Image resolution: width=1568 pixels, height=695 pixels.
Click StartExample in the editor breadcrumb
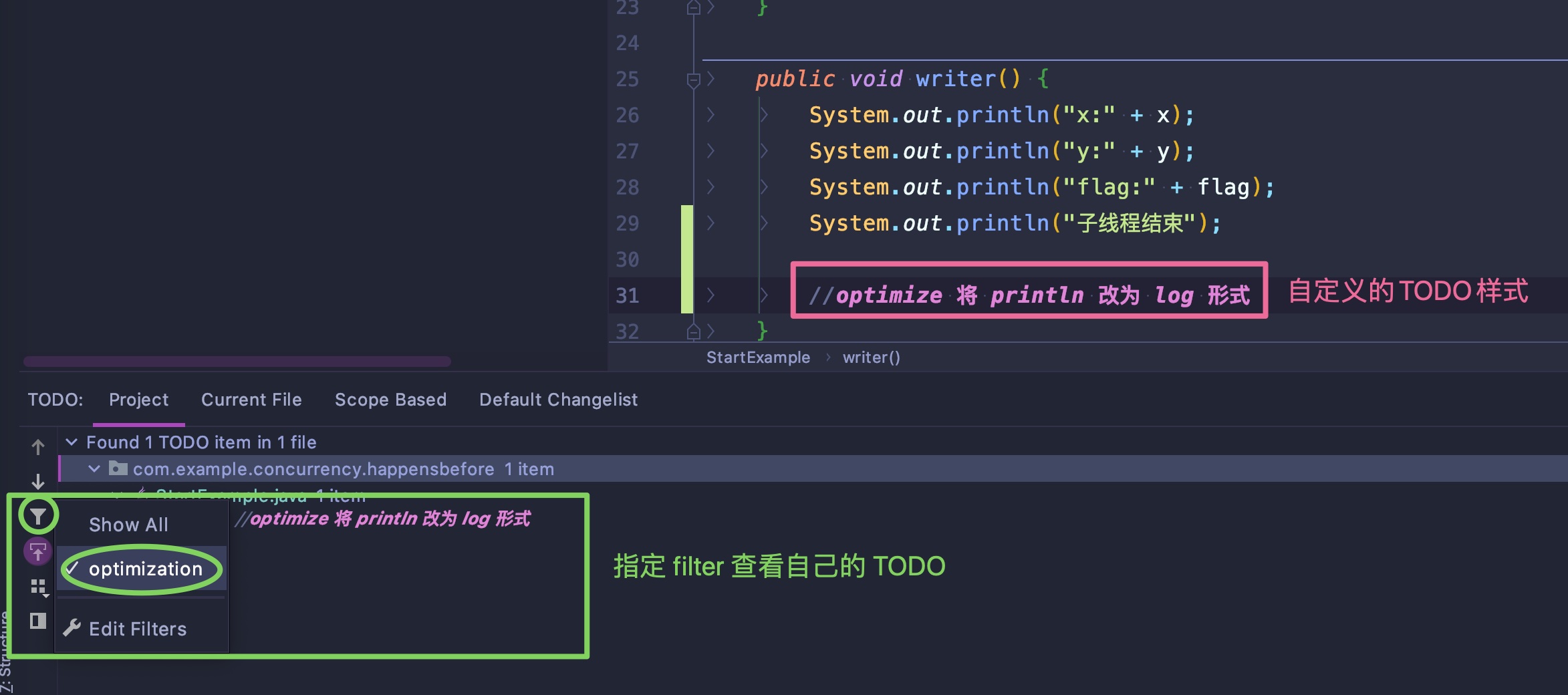[758, 358]
